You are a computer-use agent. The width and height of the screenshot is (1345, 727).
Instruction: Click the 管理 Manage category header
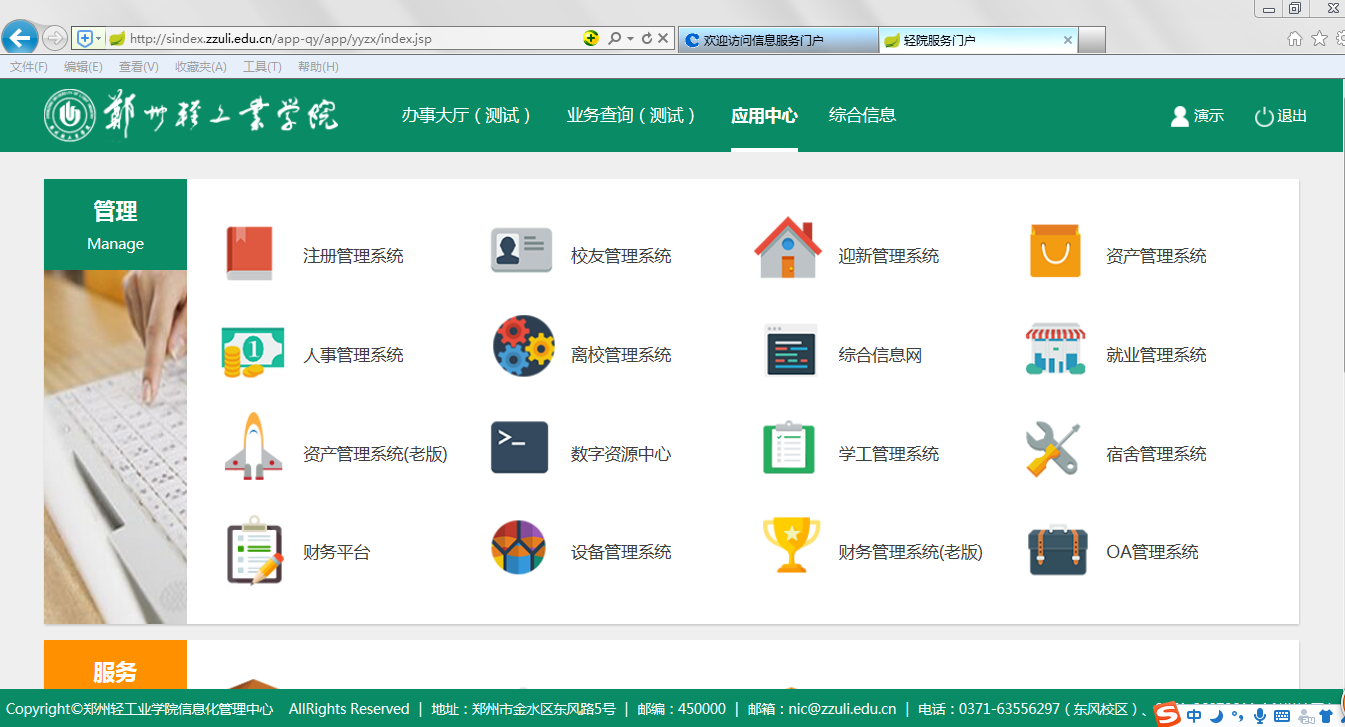coord(115,224)
